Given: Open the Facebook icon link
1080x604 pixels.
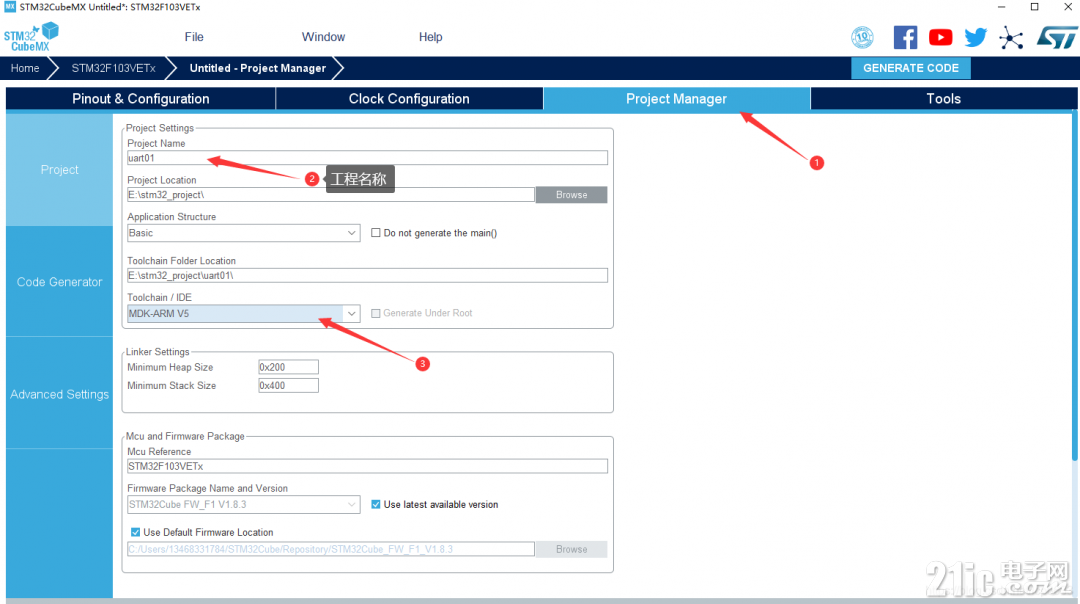Looking at the screenshot, I should coord(905,37).
